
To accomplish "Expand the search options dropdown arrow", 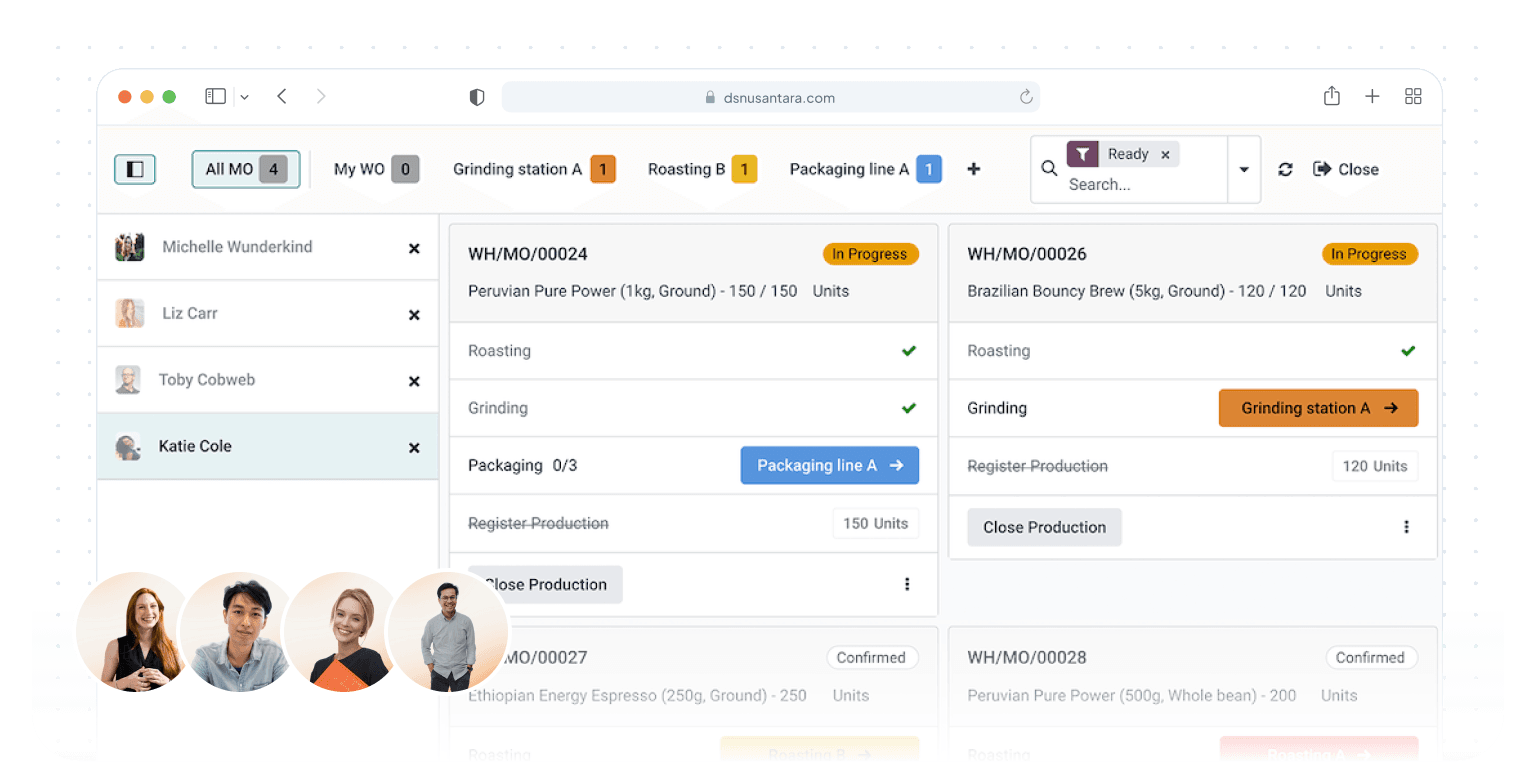I will click(1244, 169).
